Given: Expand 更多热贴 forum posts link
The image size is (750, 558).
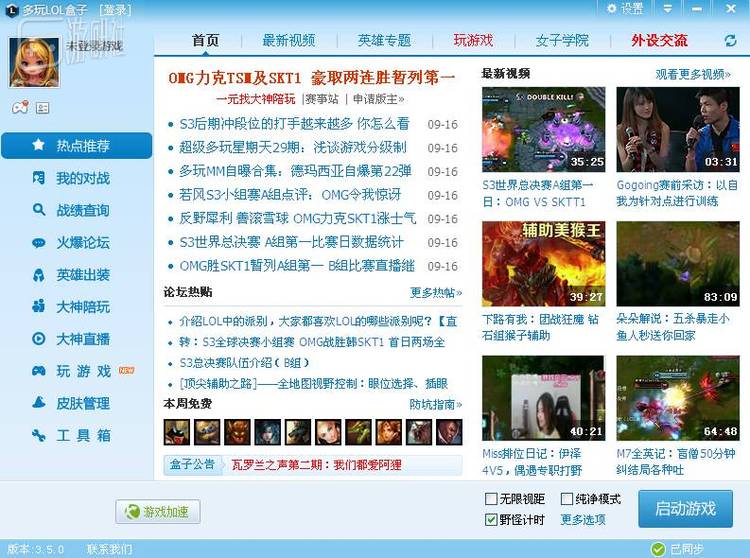Looking at the screenshot, I should [436, 293].
